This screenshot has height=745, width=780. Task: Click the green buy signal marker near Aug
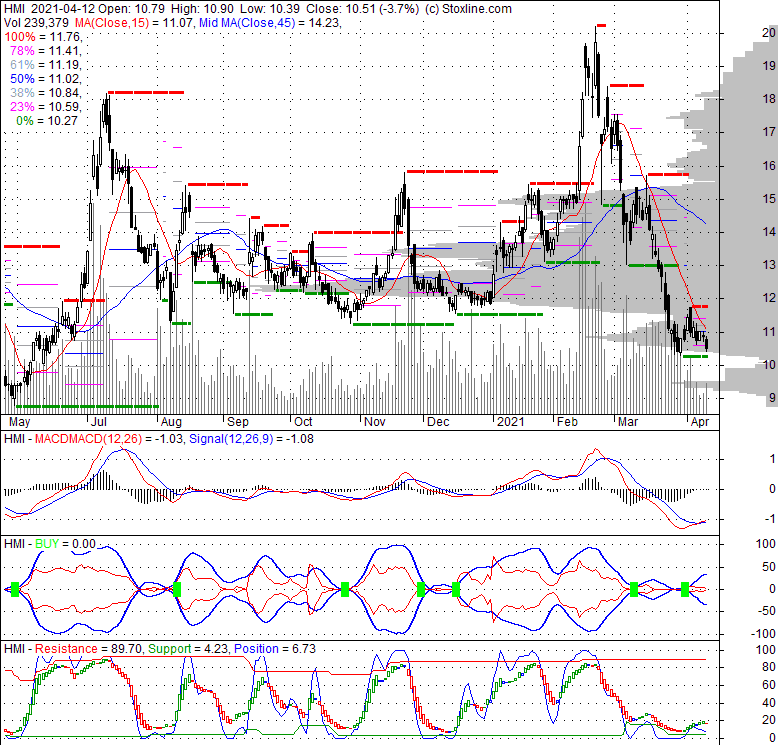(x=177, y=589)
